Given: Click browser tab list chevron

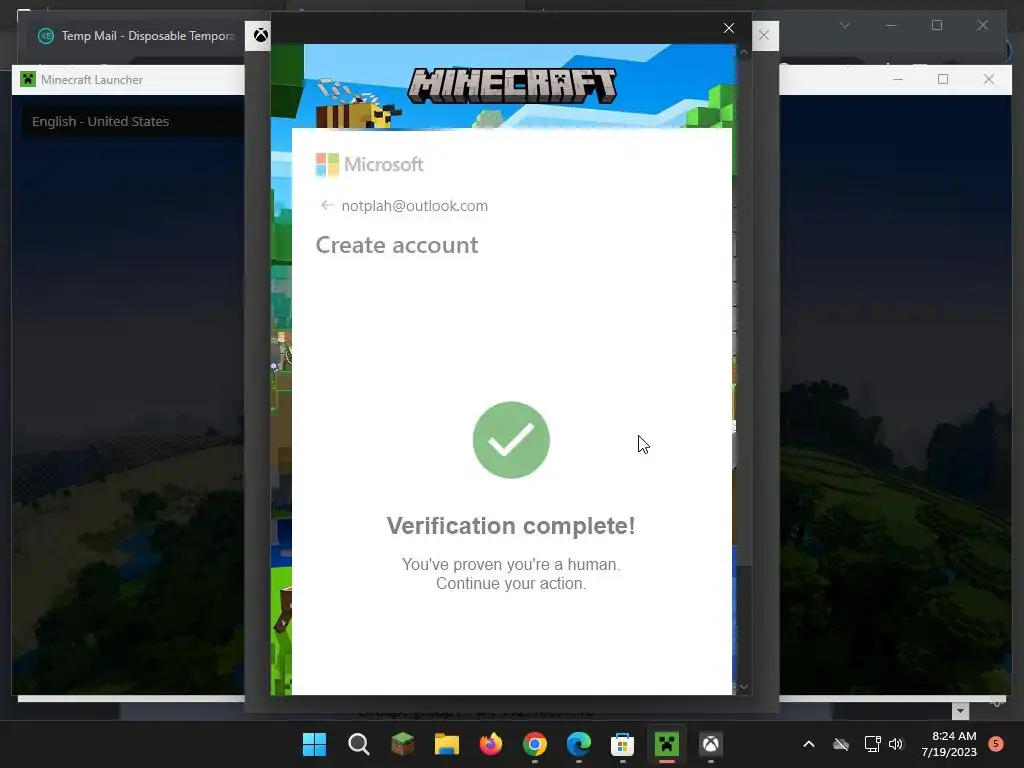Looking at the screenshot, I should point(844,25).
